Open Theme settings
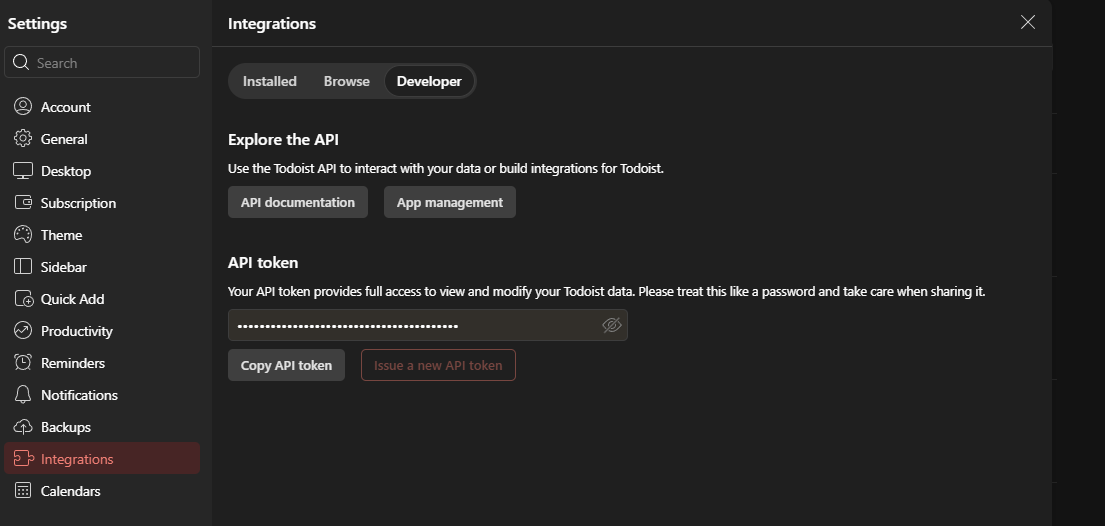 coord(102,235)
